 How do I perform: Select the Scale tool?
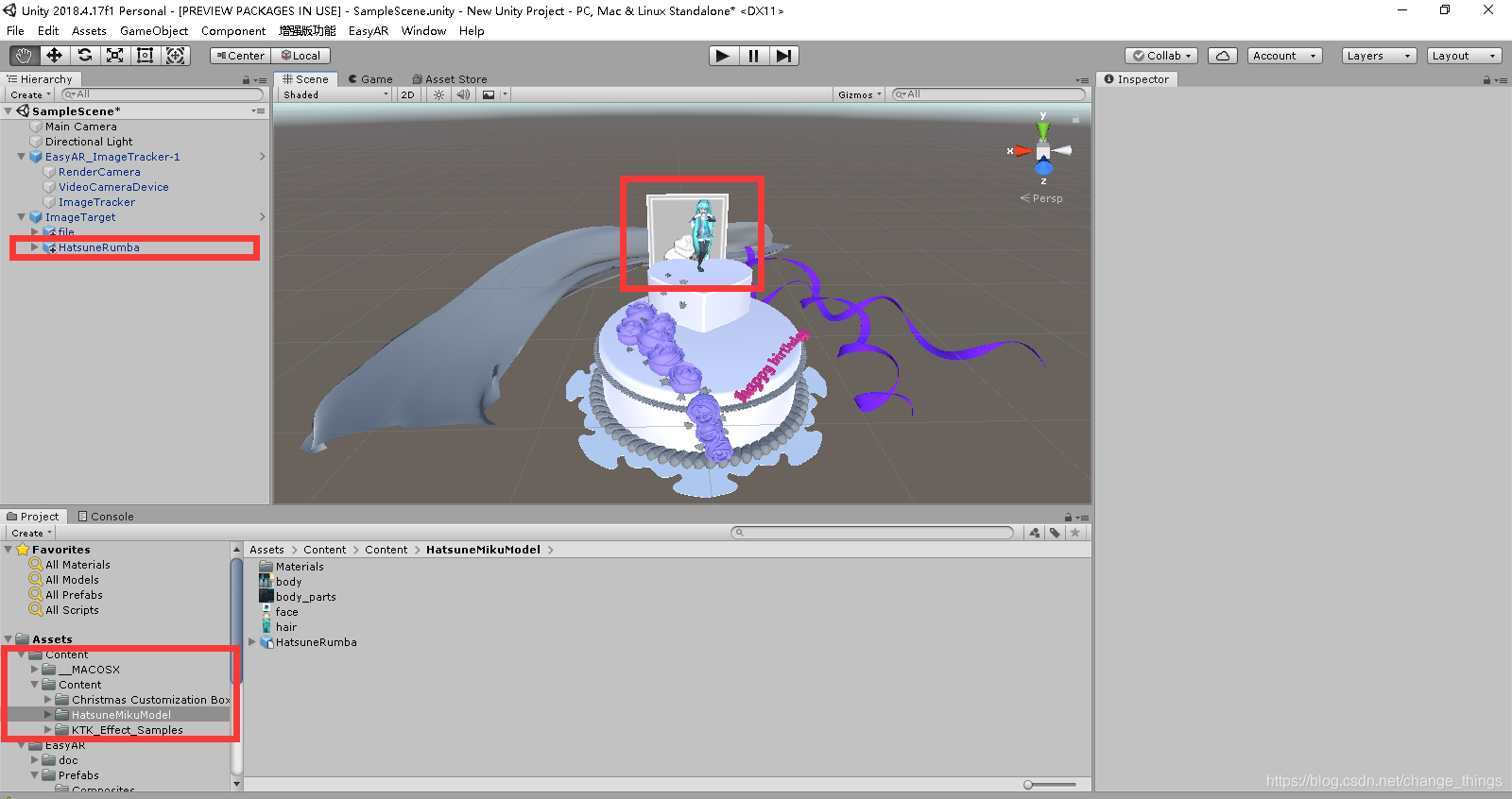(x=114, y=56)
